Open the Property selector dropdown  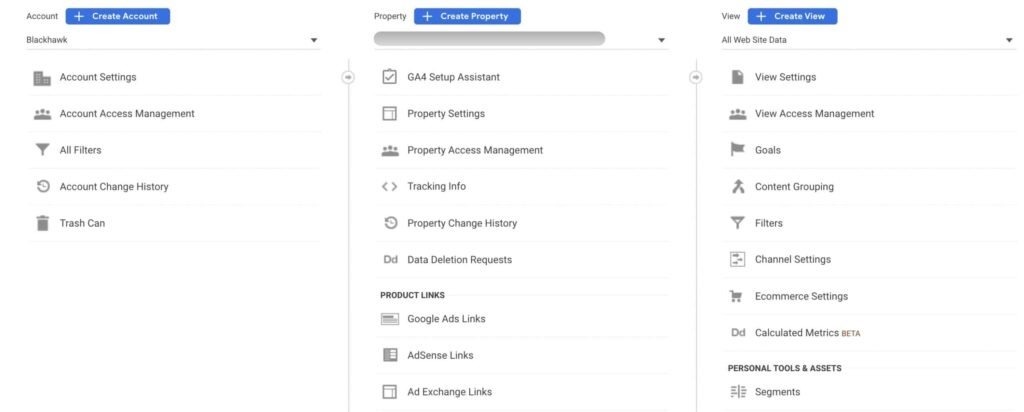tap(520, 39)
